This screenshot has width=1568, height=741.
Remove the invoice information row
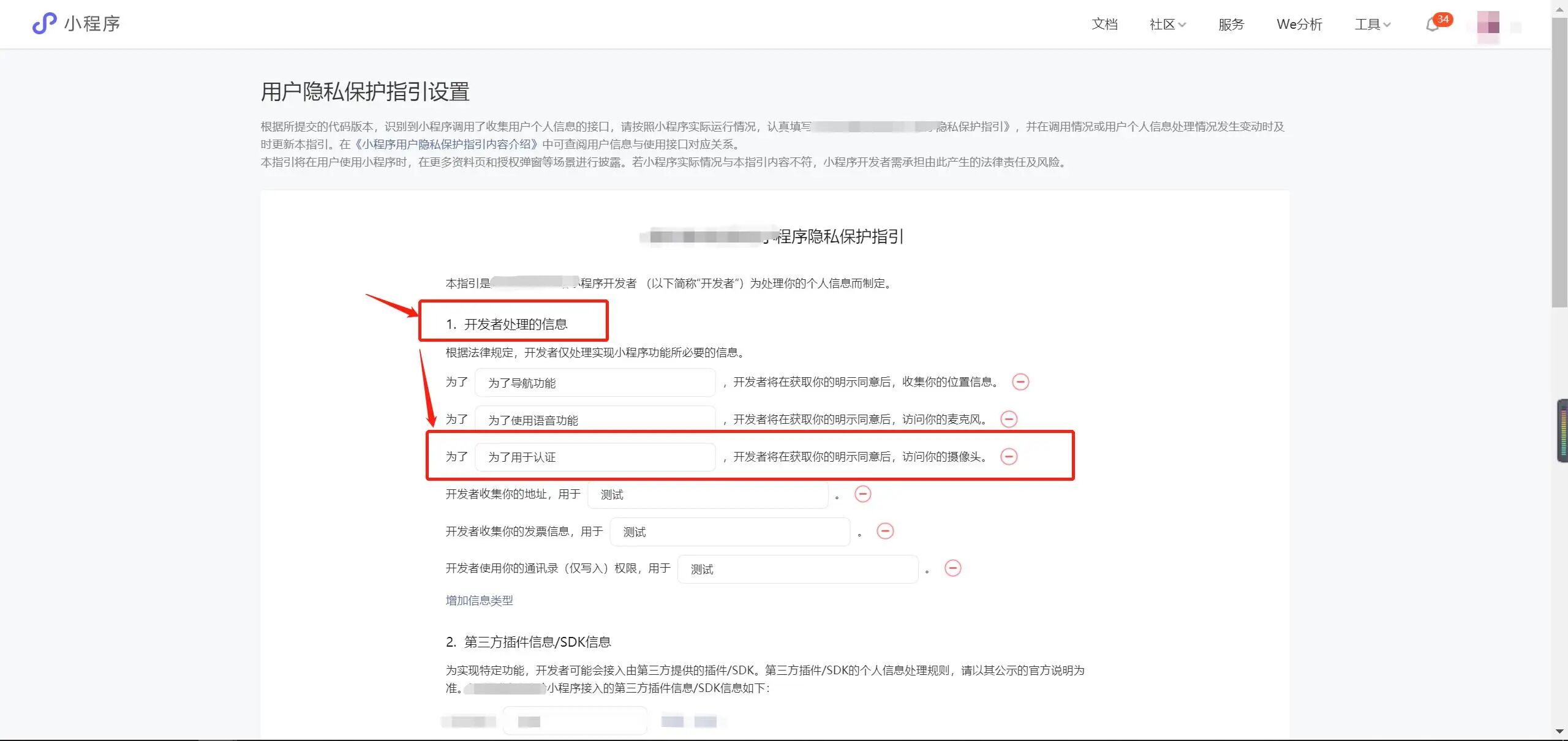(885, 532)
